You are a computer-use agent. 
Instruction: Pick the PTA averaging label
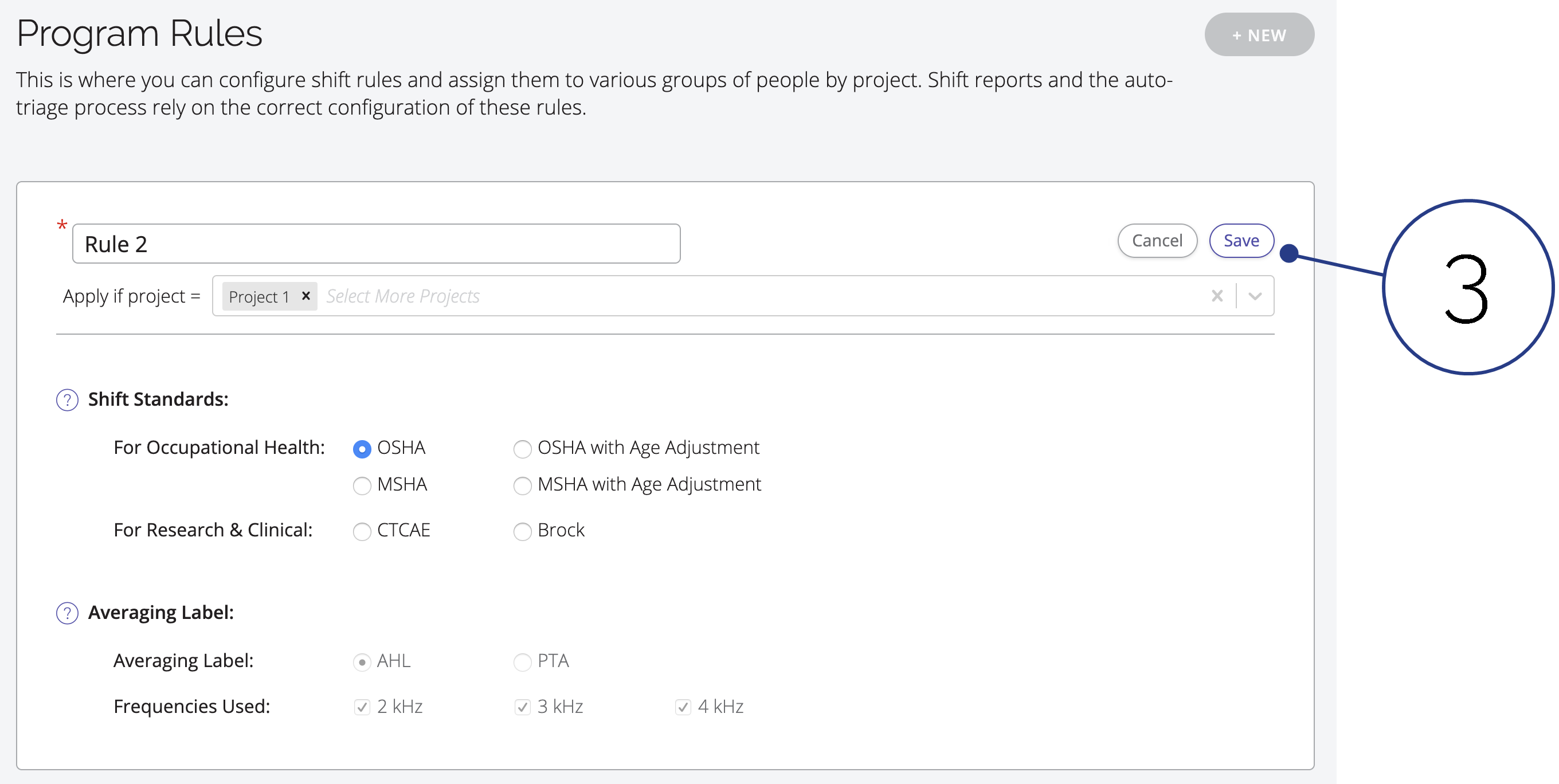(522, 662)
